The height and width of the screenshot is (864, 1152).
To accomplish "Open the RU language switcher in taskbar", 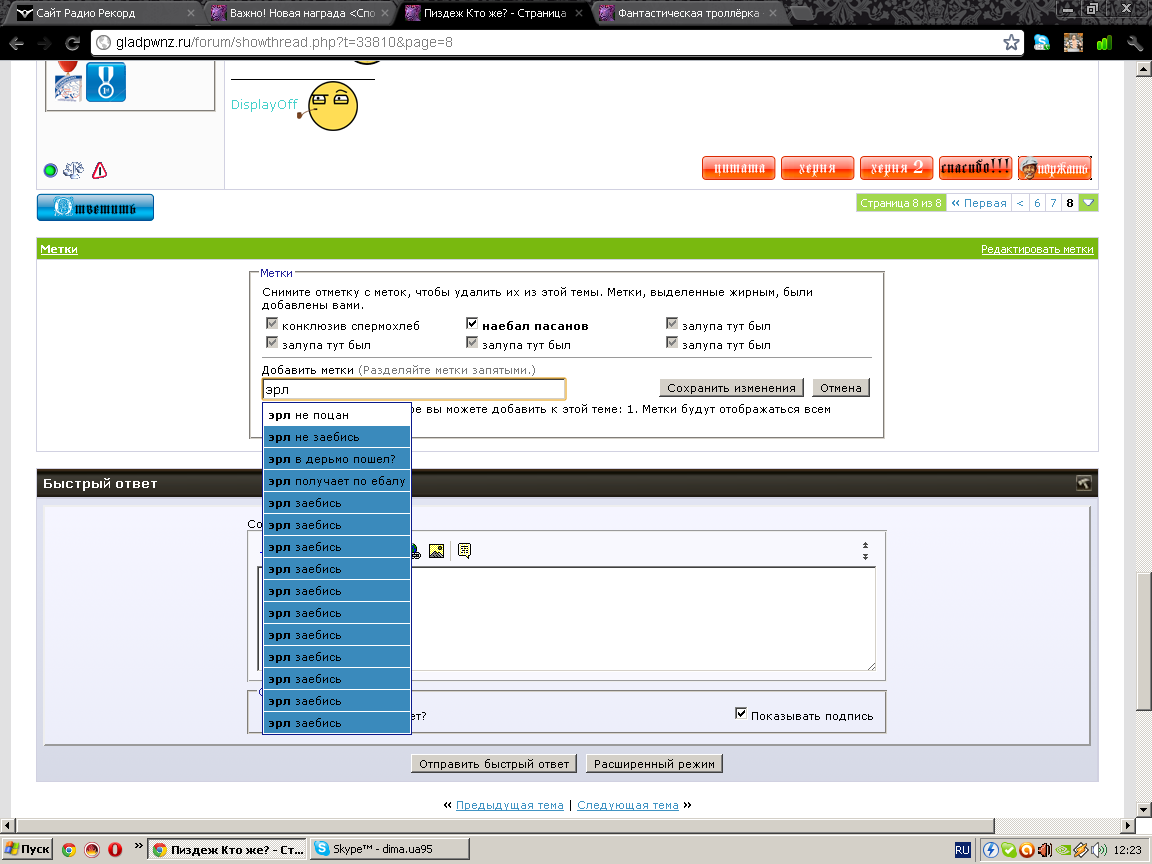I will click(962, 849).
